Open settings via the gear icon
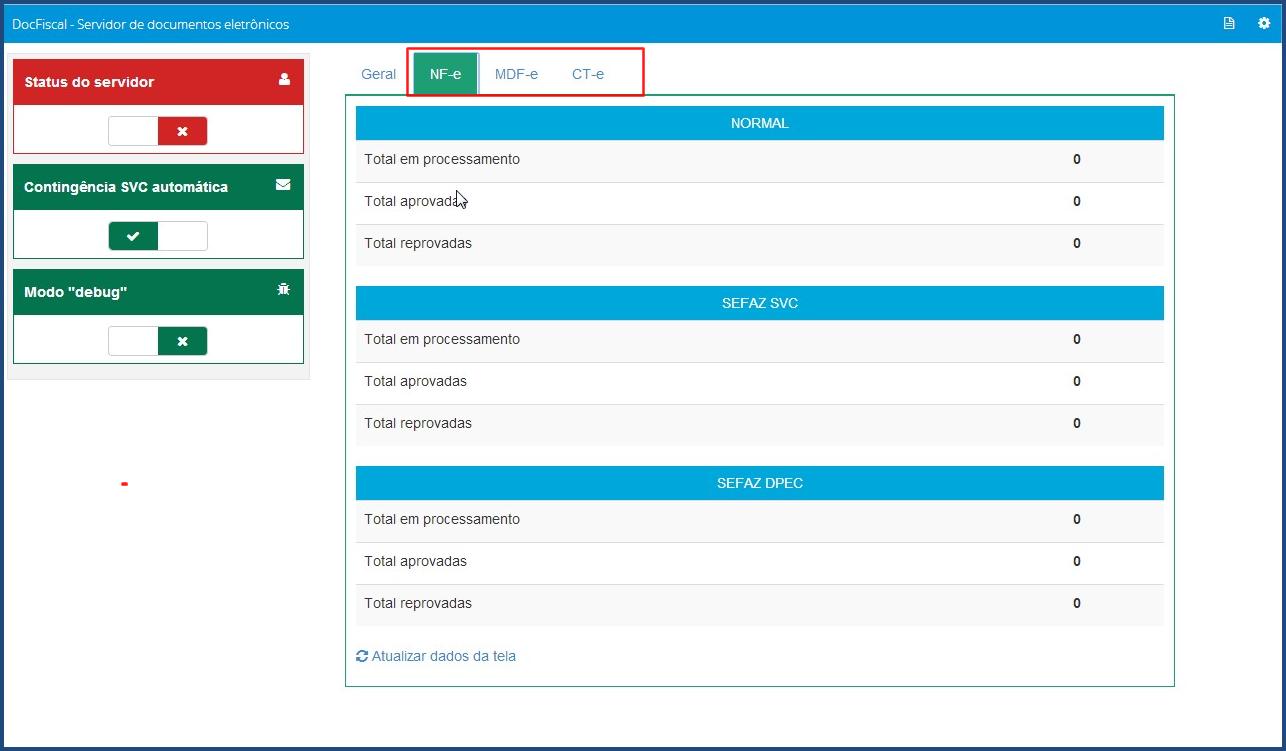The height and width of the screenshot is (751, 1286). (1264, 23)
